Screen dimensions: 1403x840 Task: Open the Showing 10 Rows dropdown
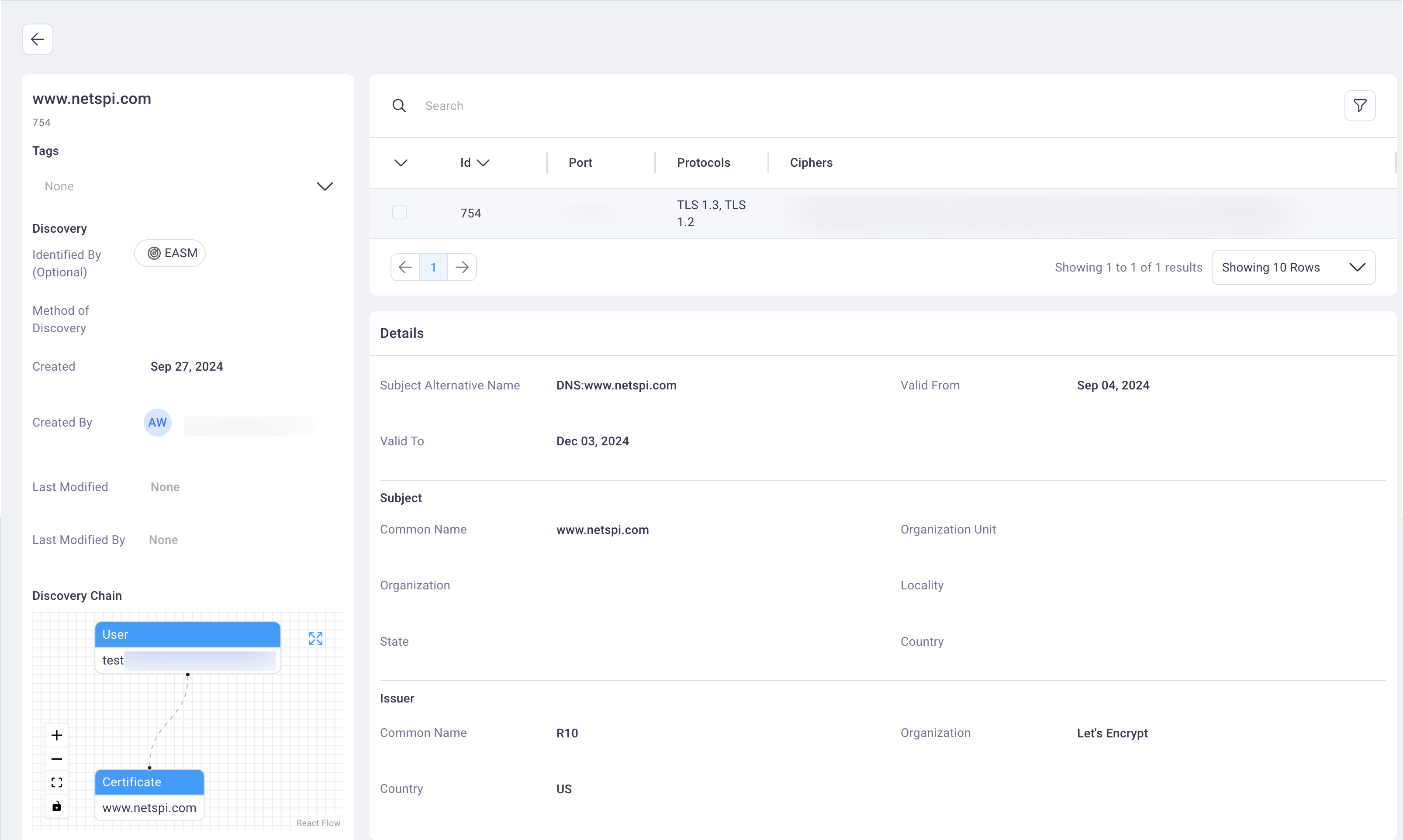tap(1294, 267)
